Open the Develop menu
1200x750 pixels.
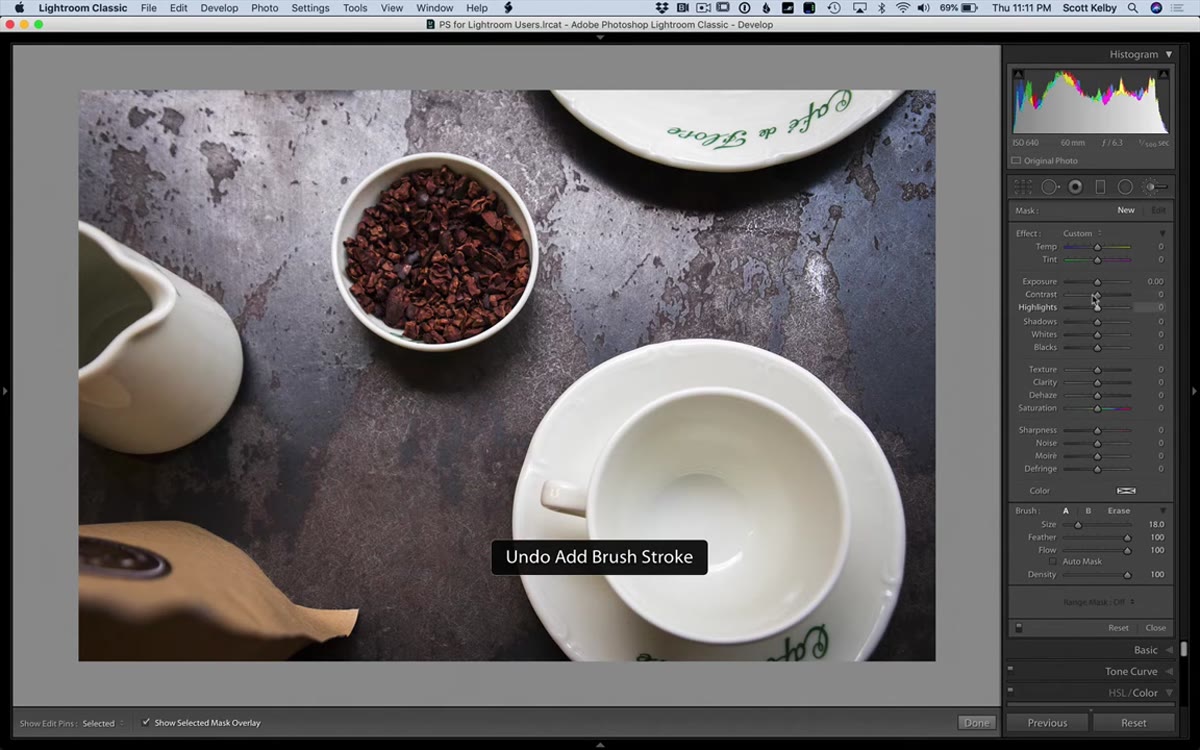point(219,8)
